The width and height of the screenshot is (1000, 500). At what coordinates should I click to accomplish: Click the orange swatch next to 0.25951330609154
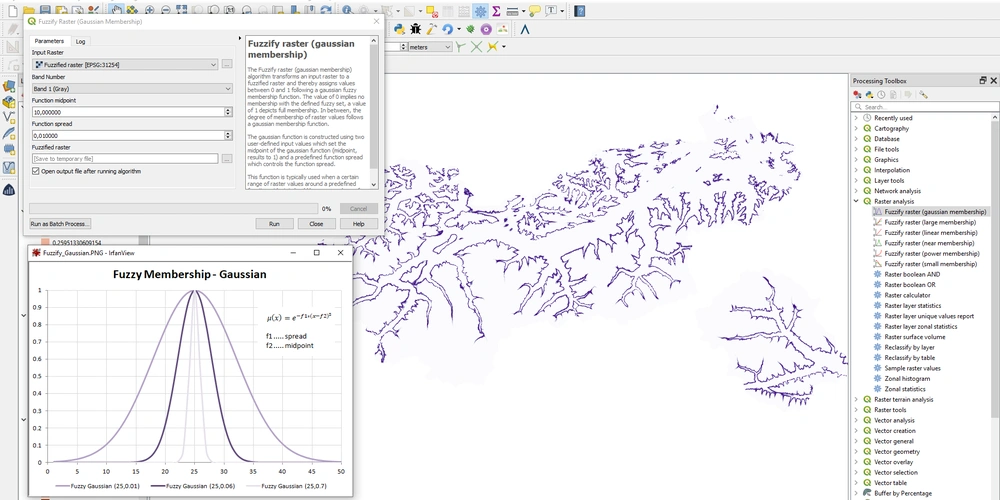coord(45,242)
